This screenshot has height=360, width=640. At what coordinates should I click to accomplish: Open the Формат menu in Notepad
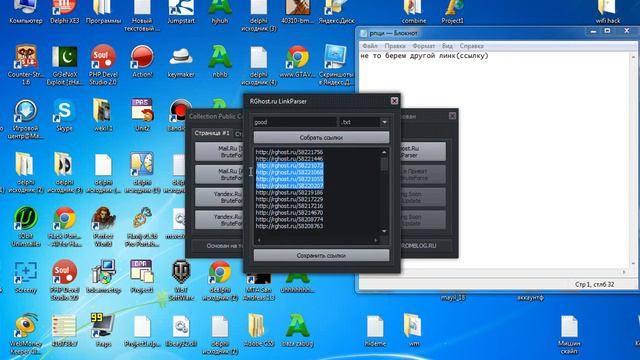pyautogui.click(x=423, y=46)
